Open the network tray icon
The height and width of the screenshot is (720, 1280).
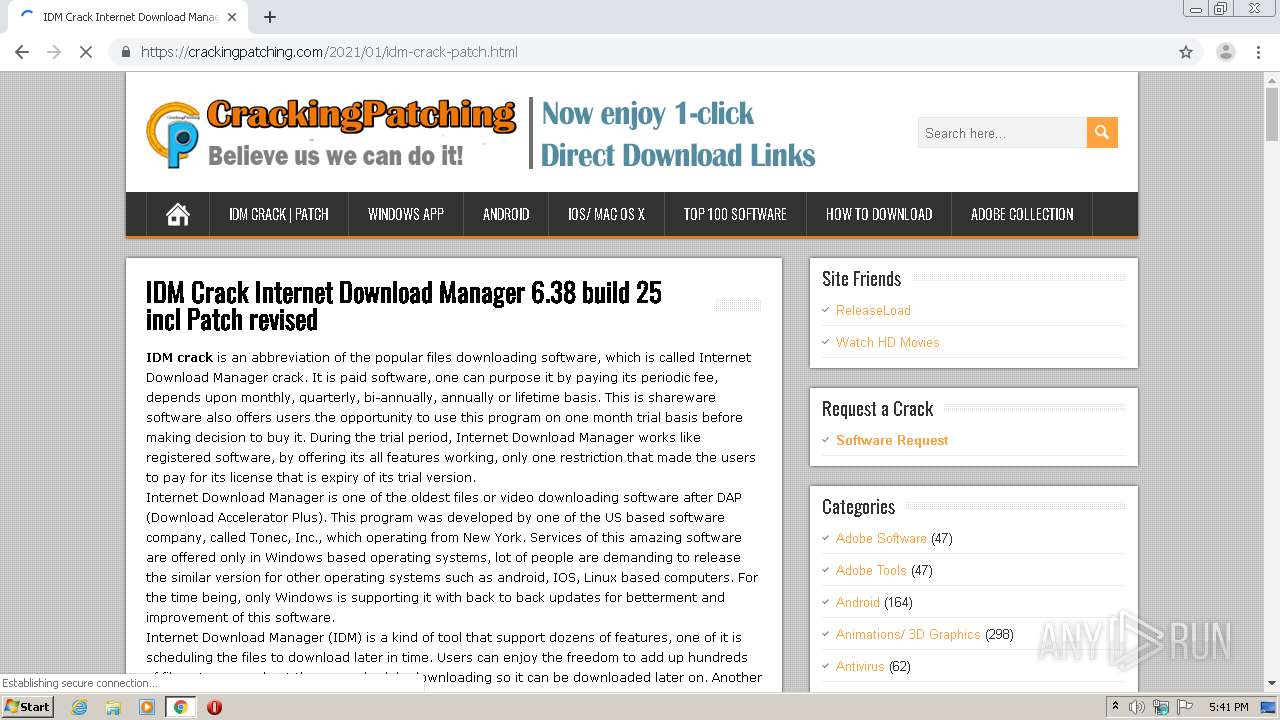pos(1161,707)
